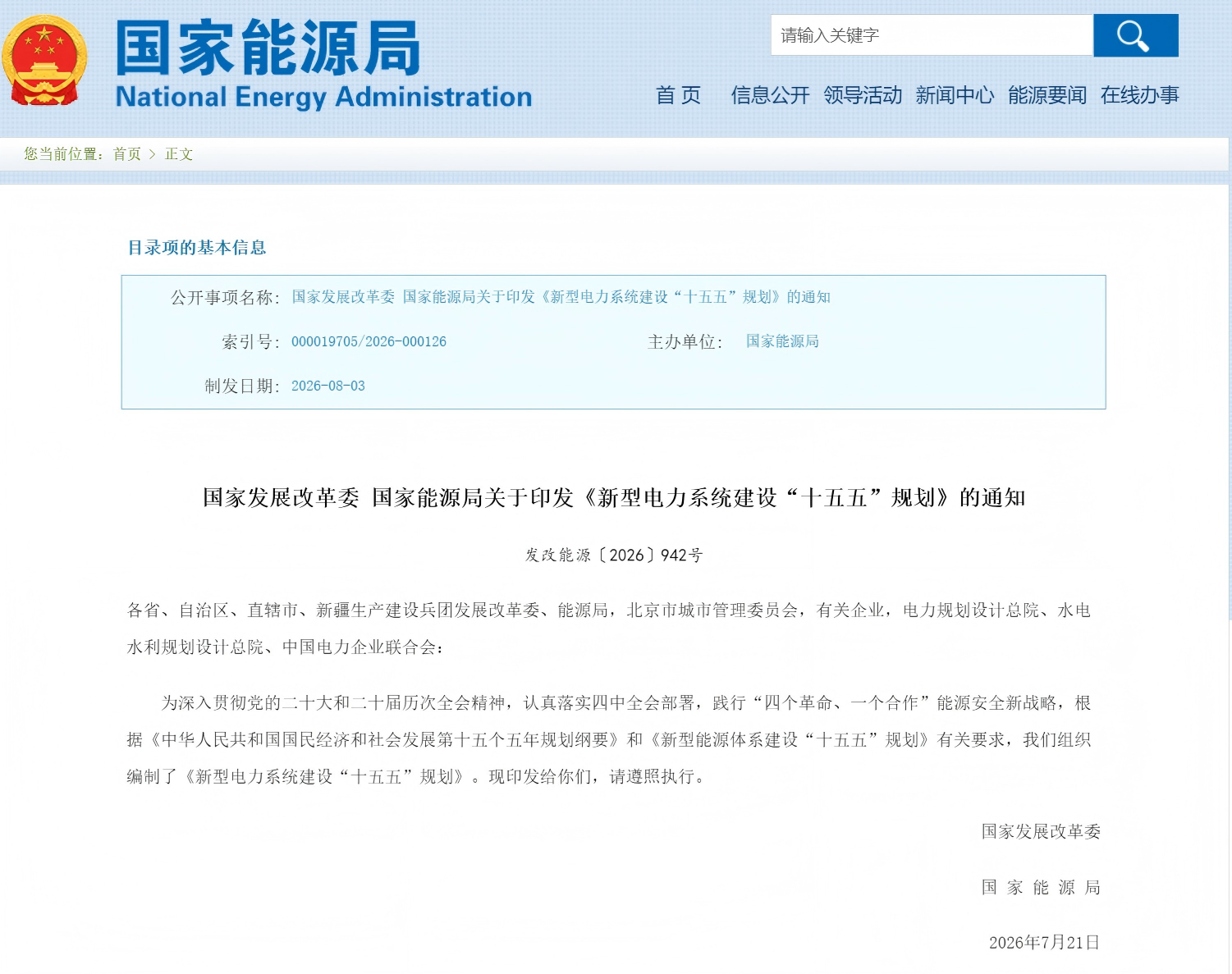Open the 在线办事 navigation item
The height and width of the screenshot is (974, 1232).
pyautogui.click(x=1139, y=95)
